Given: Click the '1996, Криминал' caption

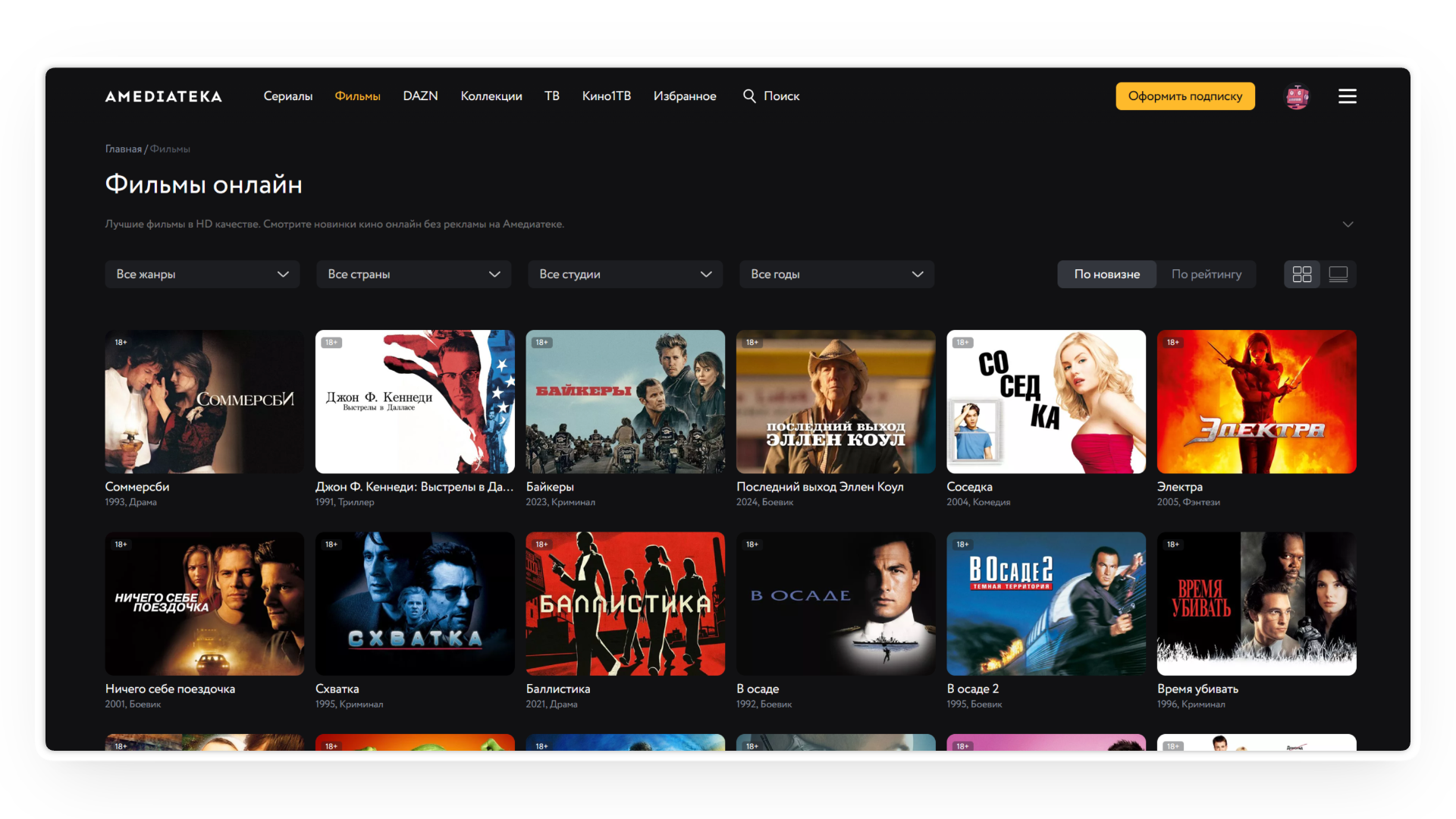Looking at the screenshot, I should tap(1191, 704).
